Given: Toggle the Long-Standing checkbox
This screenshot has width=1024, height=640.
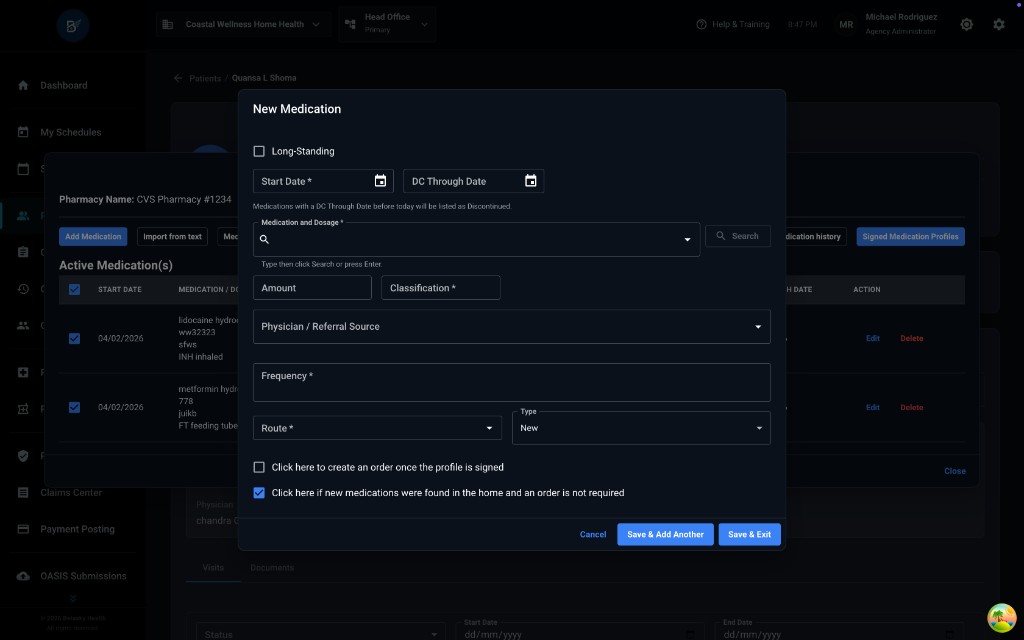Looking at the screenshot, I should click(x=259, y=151).
